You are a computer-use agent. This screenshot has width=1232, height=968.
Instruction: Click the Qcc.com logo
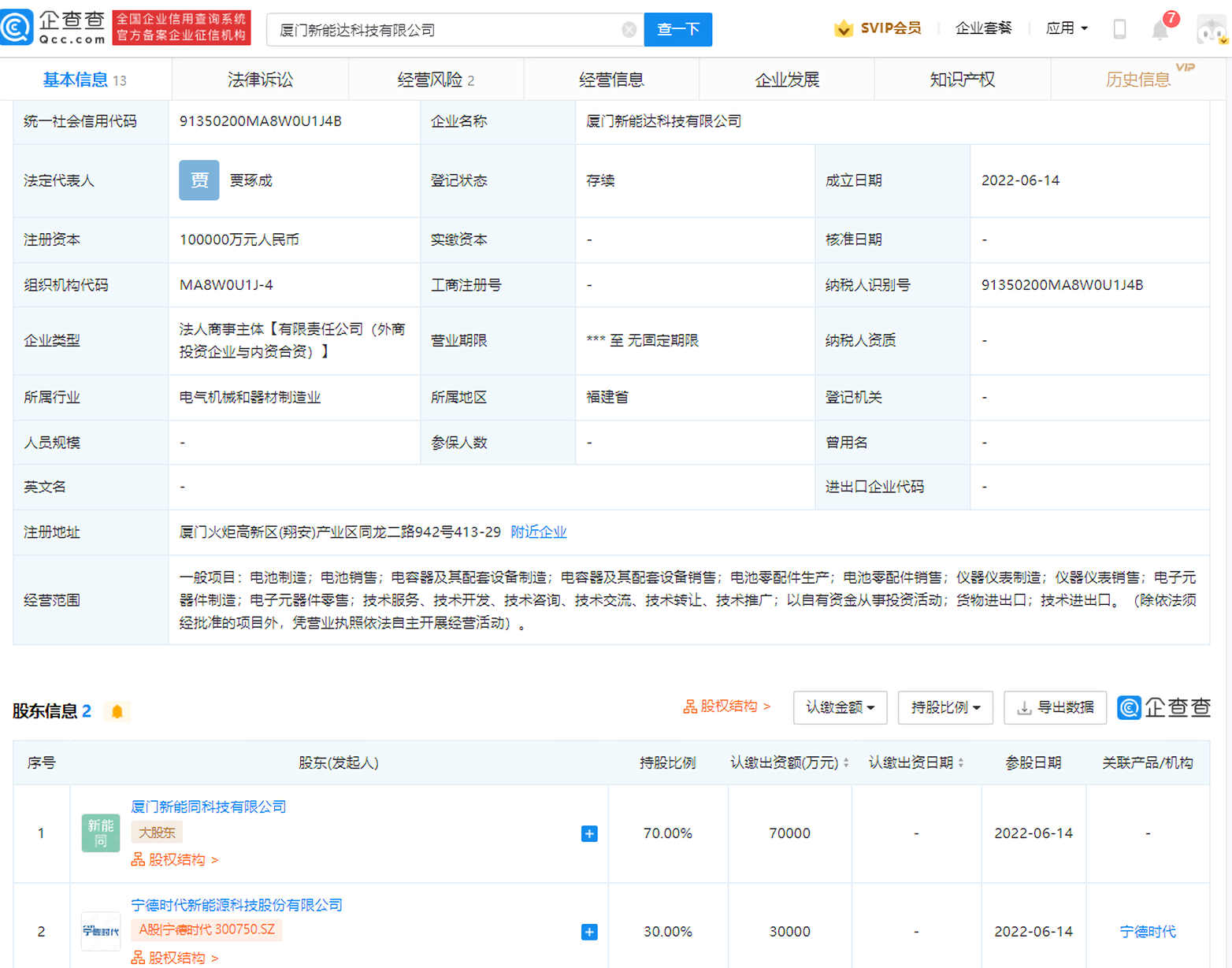[54, 28]
